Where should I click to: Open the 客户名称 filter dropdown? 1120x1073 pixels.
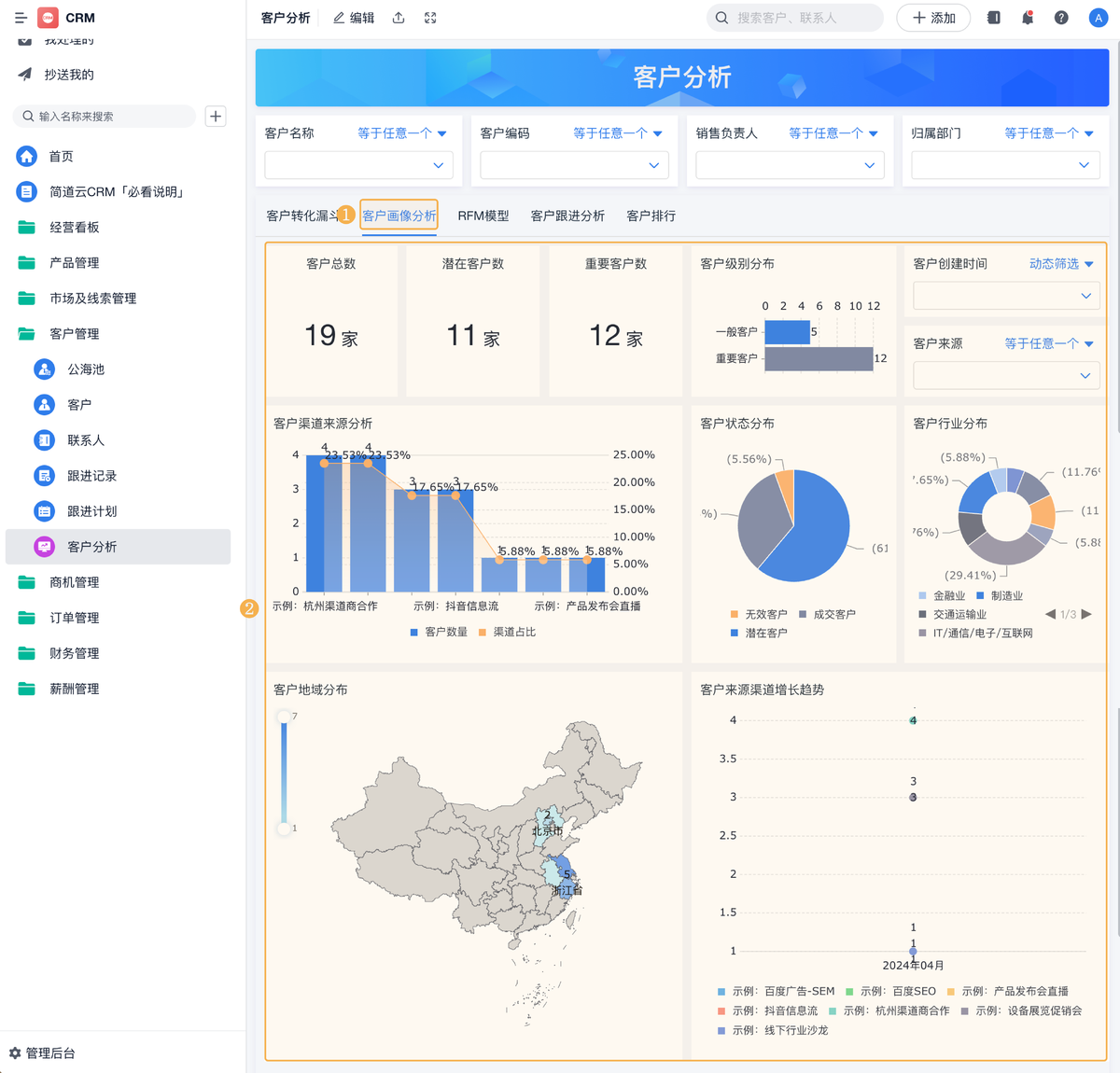tap(358, 165)
